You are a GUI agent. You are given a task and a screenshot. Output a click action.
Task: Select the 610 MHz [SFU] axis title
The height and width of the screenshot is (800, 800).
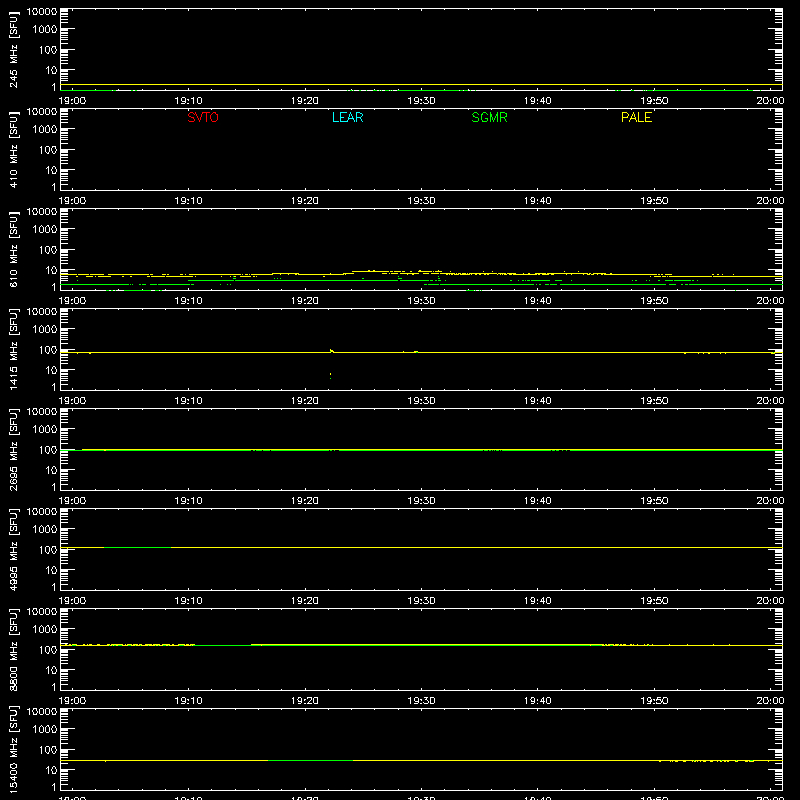click(x=13, y=250)
